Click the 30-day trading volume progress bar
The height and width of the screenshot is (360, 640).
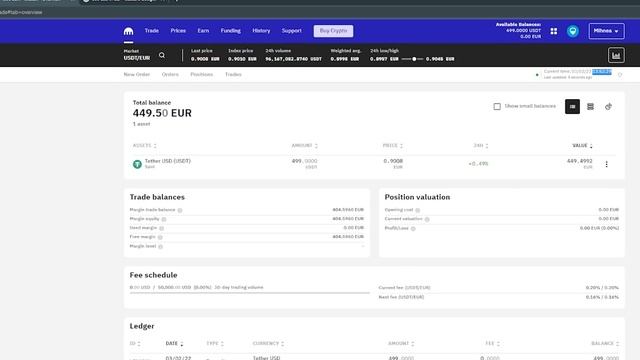point(249,293)
